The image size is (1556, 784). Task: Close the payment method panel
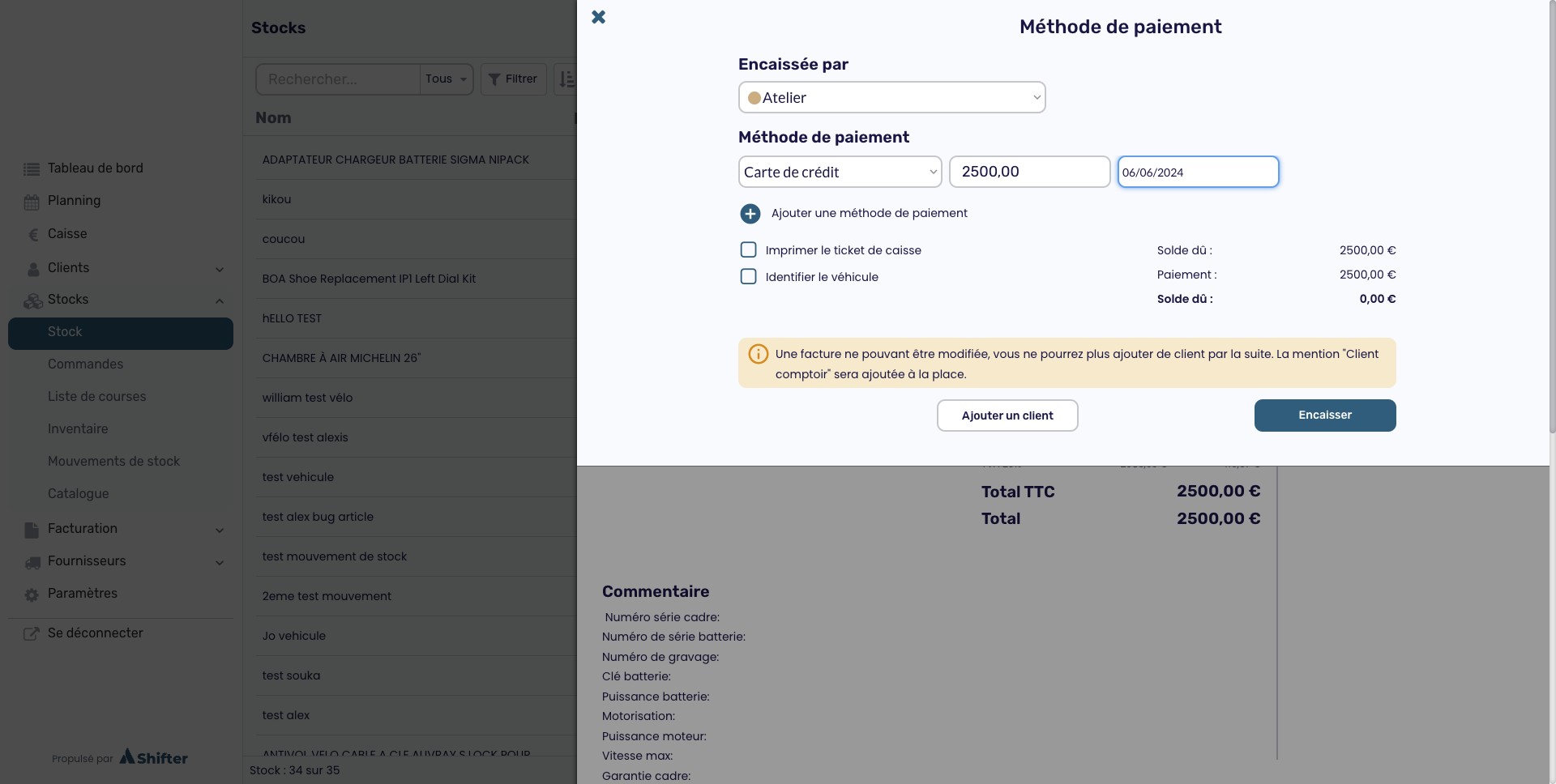598,17
